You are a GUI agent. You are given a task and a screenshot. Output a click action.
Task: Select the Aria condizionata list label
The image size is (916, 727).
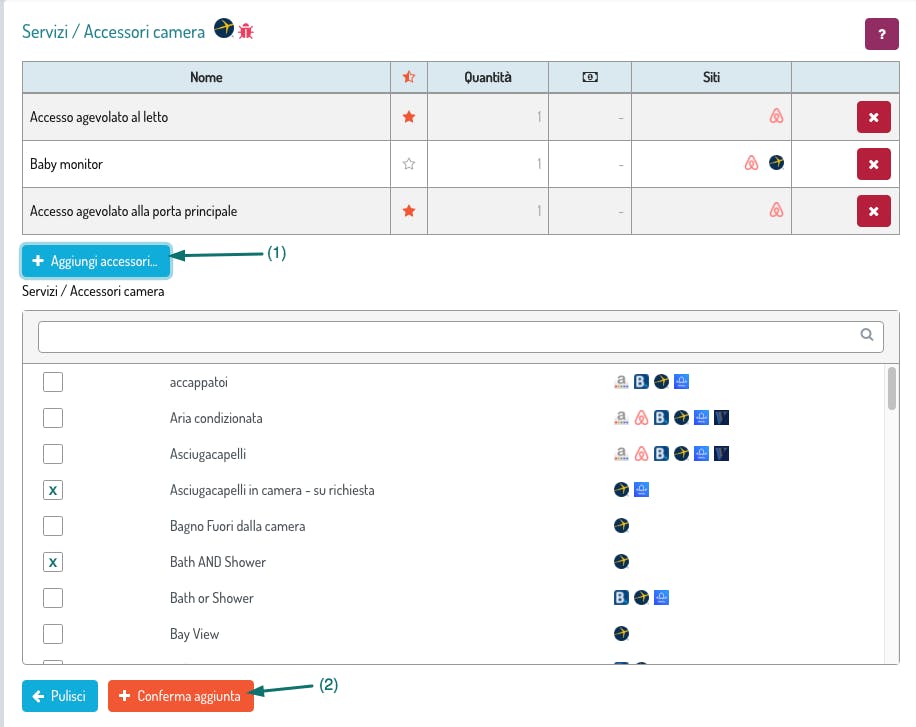[216, 418]
